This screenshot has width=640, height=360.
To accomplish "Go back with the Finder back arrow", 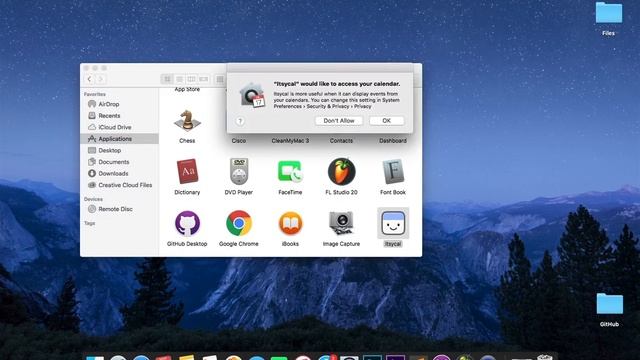I will (89, 79).
